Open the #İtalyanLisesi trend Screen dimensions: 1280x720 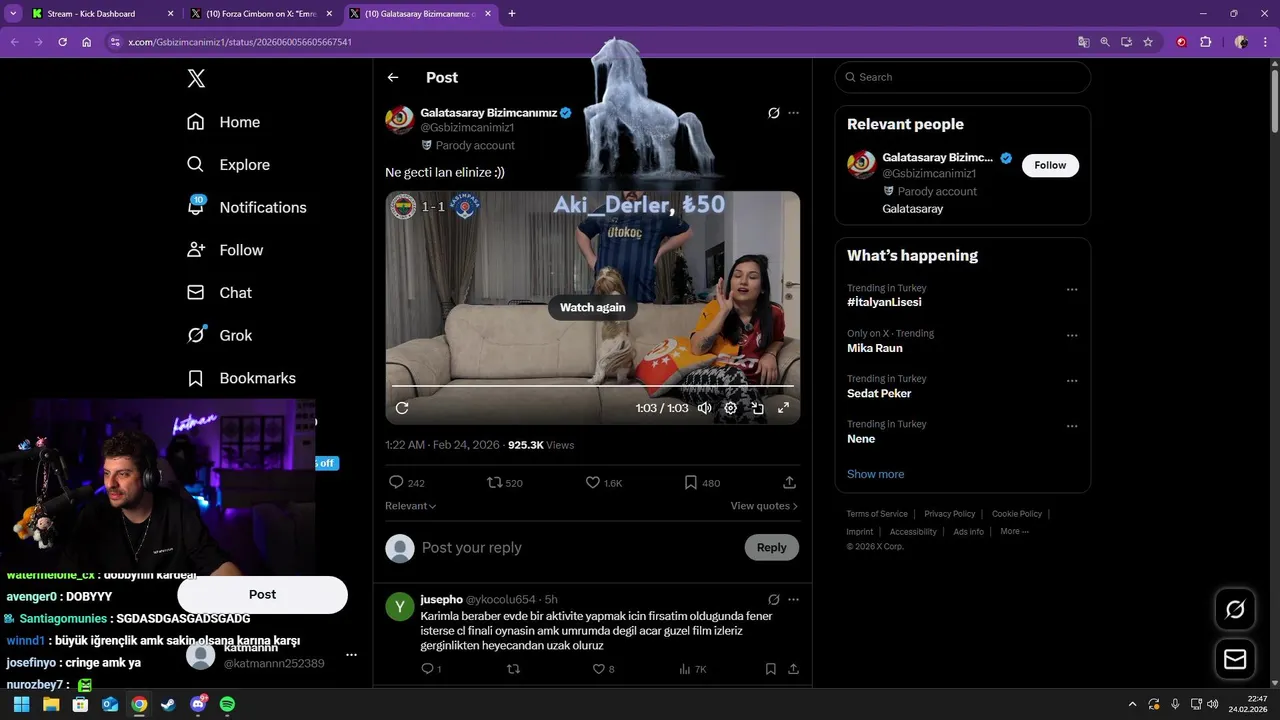point(884,302)
